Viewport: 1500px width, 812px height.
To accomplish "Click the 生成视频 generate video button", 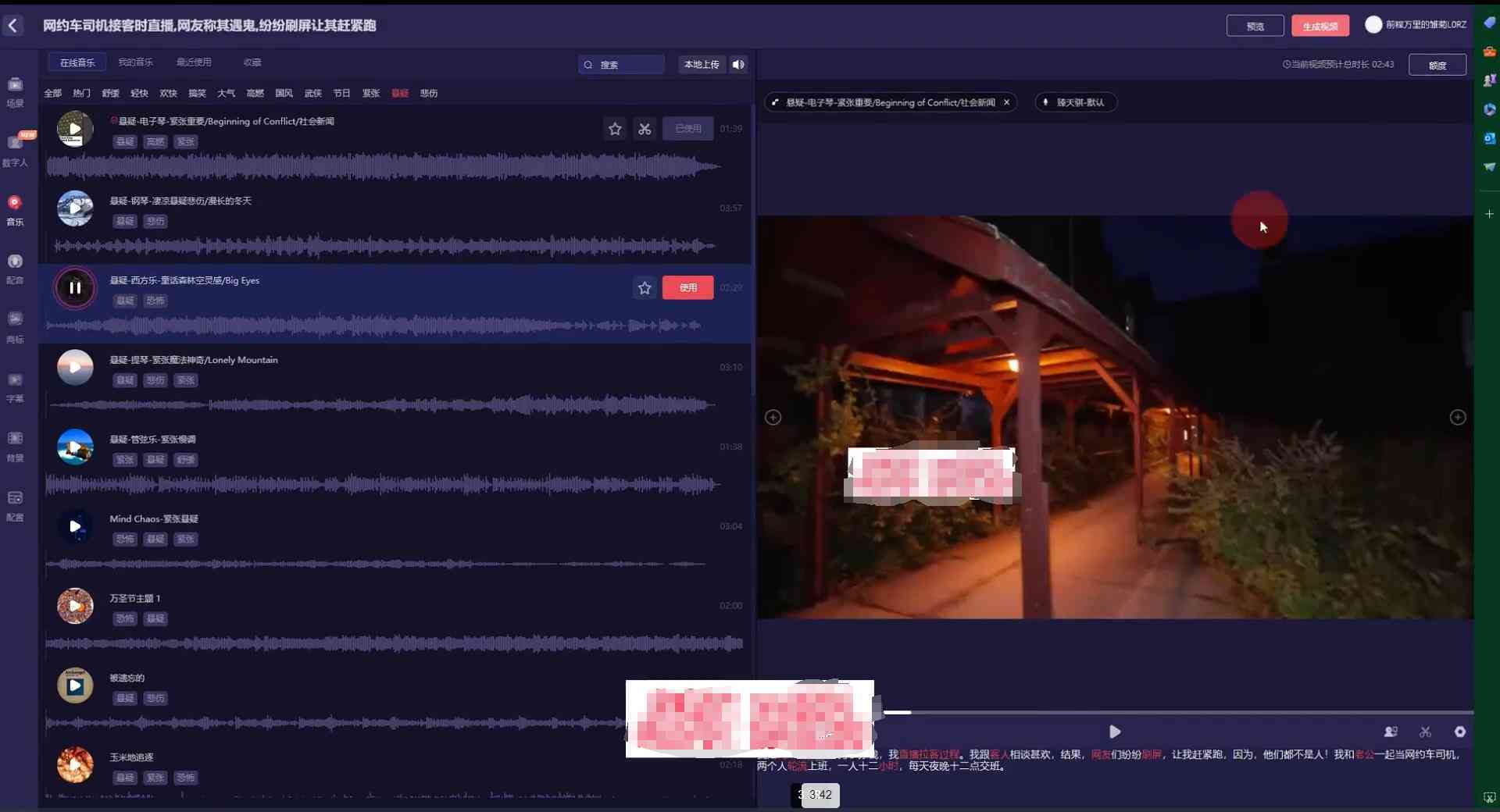I will (1320, 26).
